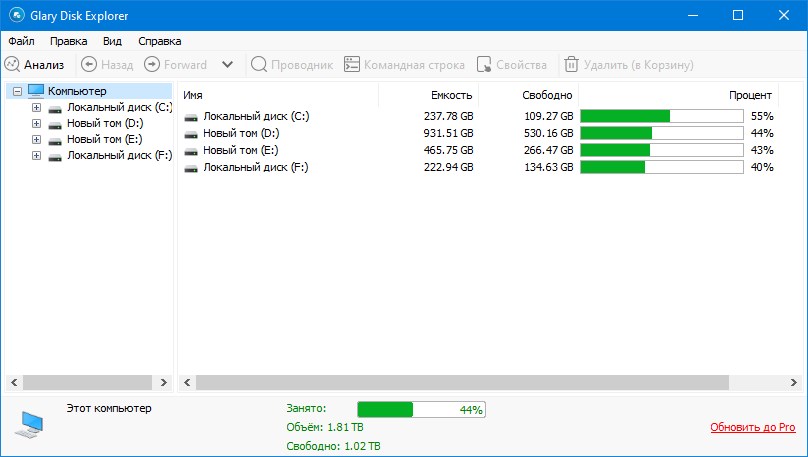
Task: Click the 55% usage bar for drive C:
Action: 662,116
